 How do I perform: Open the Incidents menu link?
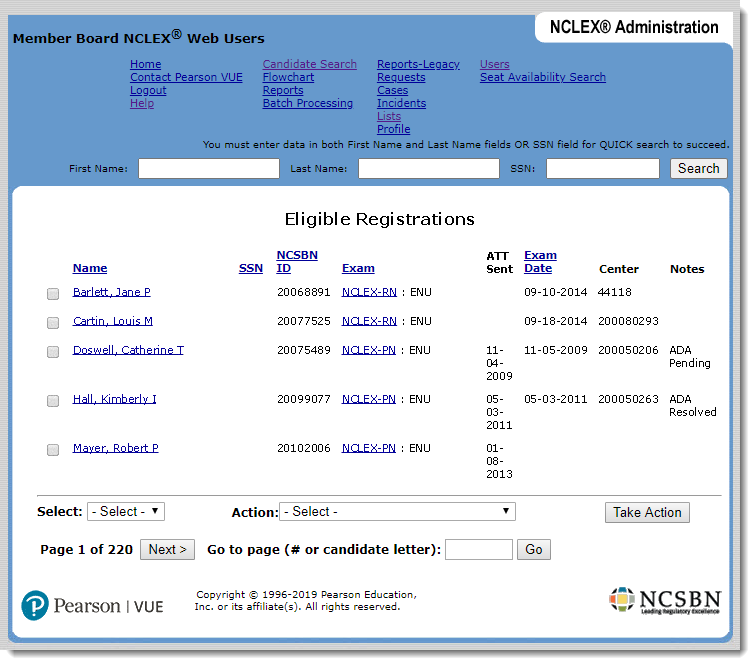[401, 103]
